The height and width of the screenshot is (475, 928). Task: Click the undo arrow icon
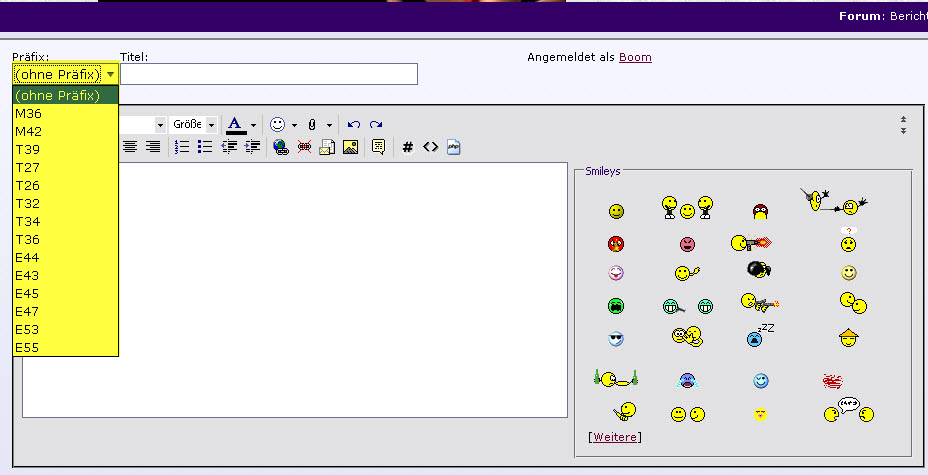[x=354, y=124]
